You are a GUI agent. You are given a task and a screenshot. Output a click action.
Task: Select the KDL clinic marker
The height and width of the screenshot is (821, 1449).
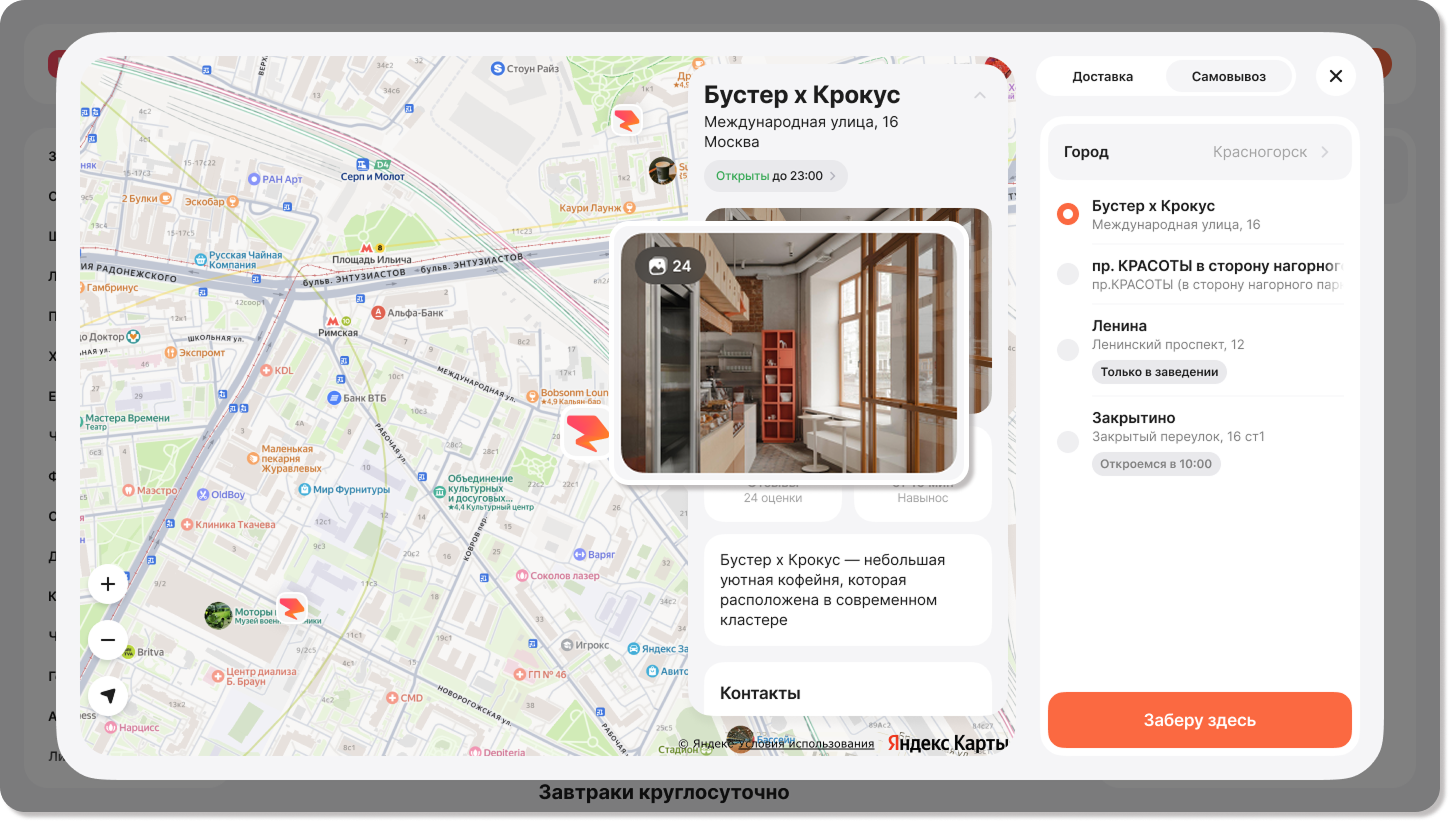click(265, 370)
